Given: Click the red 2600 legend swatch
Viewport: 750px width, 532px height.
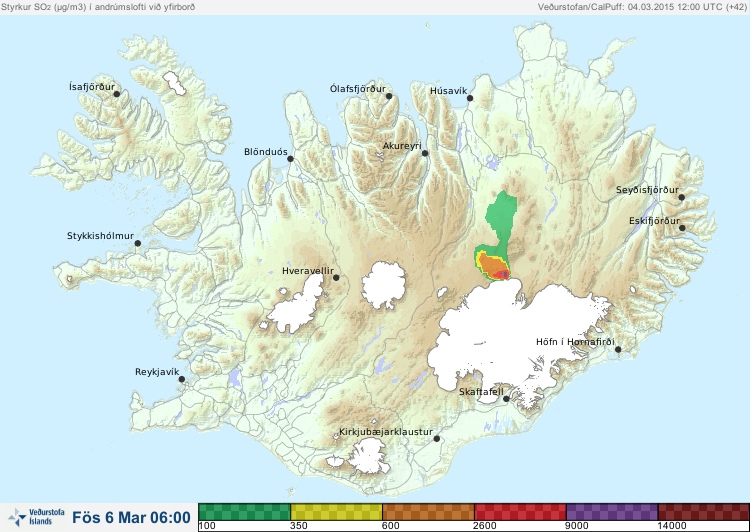Looking at the screenshot, I should coord(520,512).
